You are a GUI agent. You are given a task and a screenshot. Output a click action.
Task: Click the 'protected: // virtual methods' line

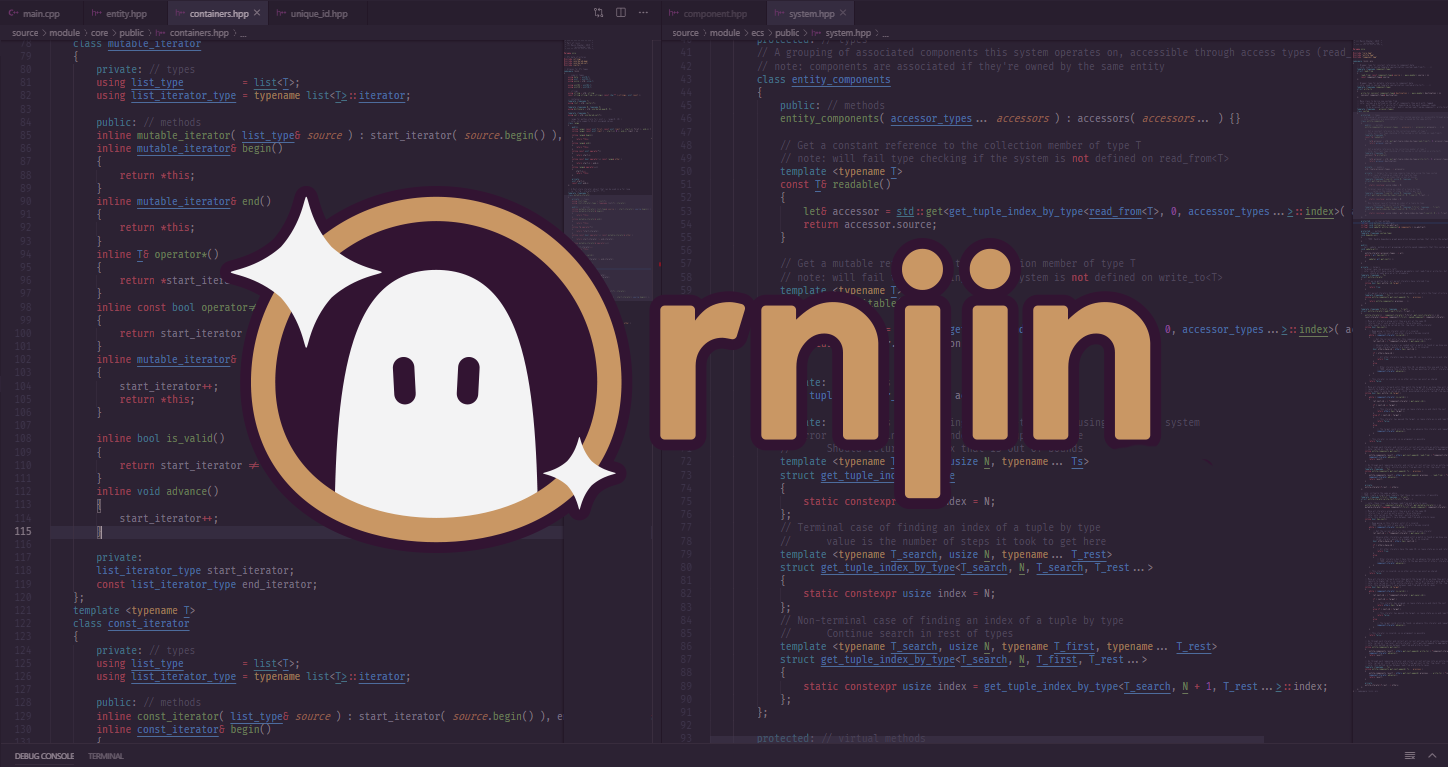(841, 739)
